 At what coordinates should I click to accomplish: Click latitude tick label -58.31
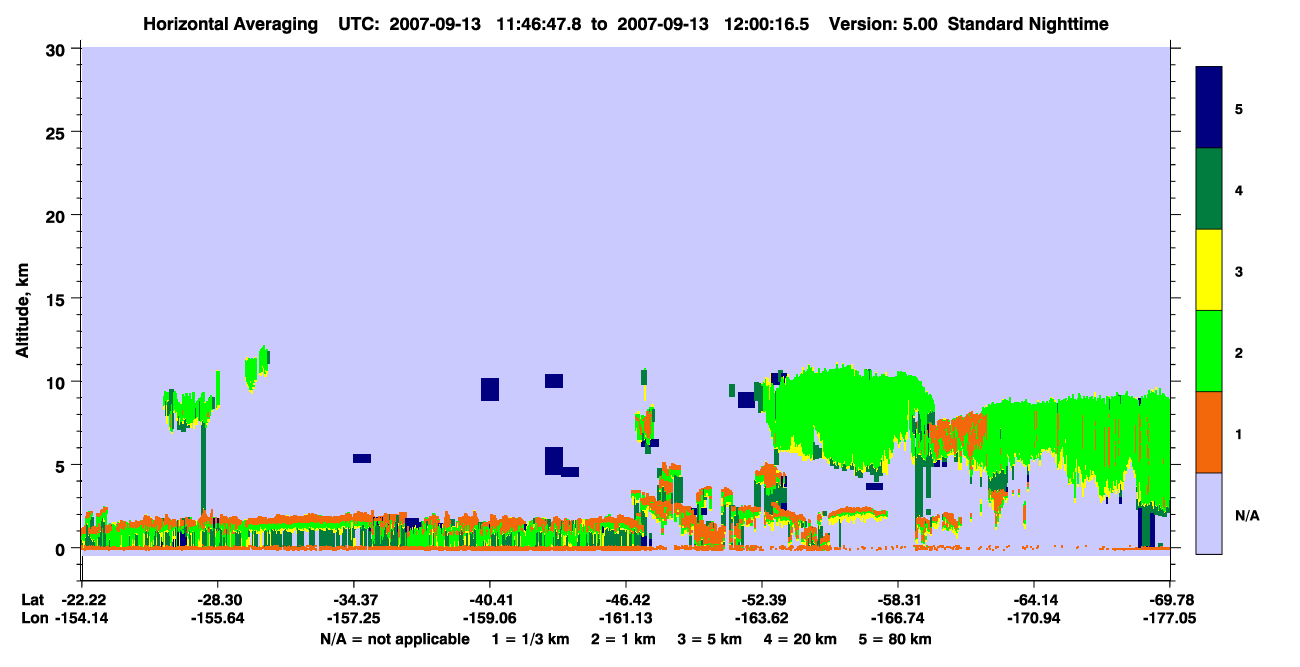pos(898,600)
